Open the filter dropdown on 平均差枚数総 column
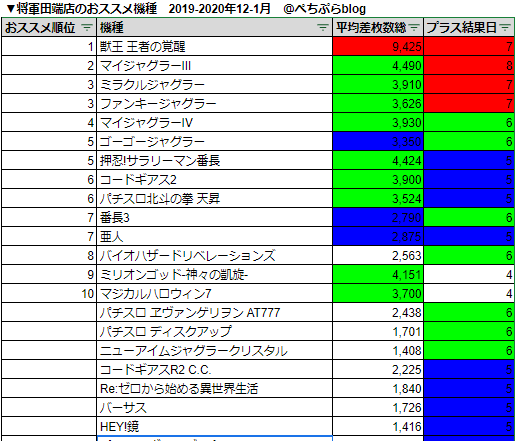 [414, 27]
